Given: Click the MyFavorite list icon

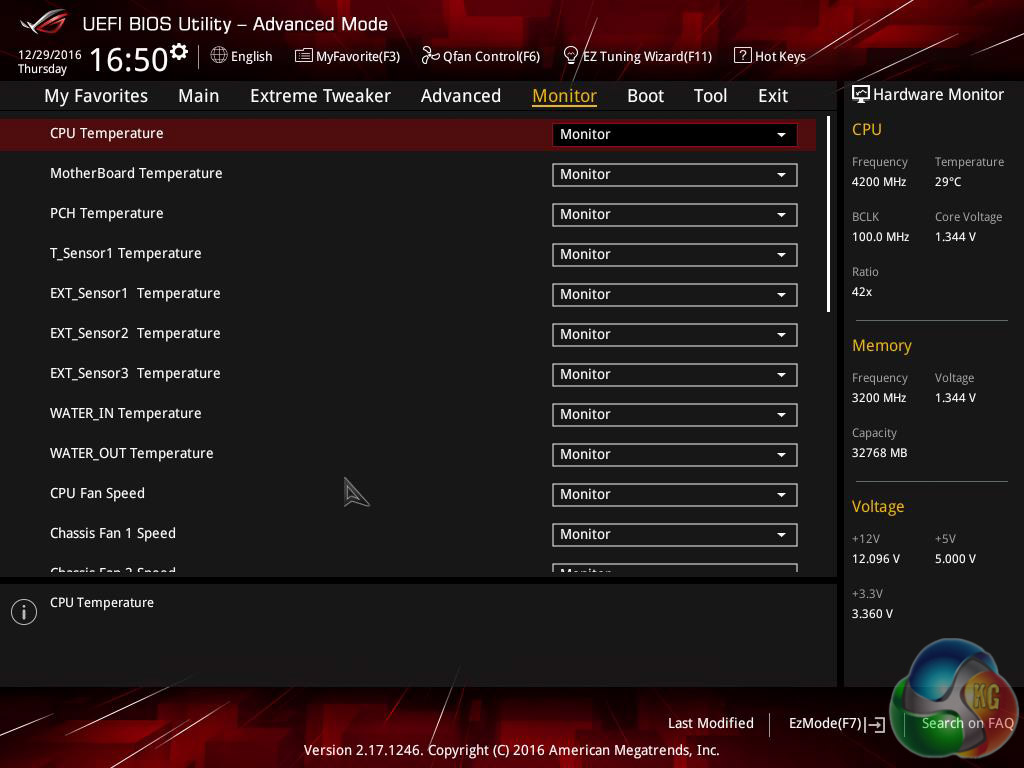Looking at the screenshot, I should 304,56.
